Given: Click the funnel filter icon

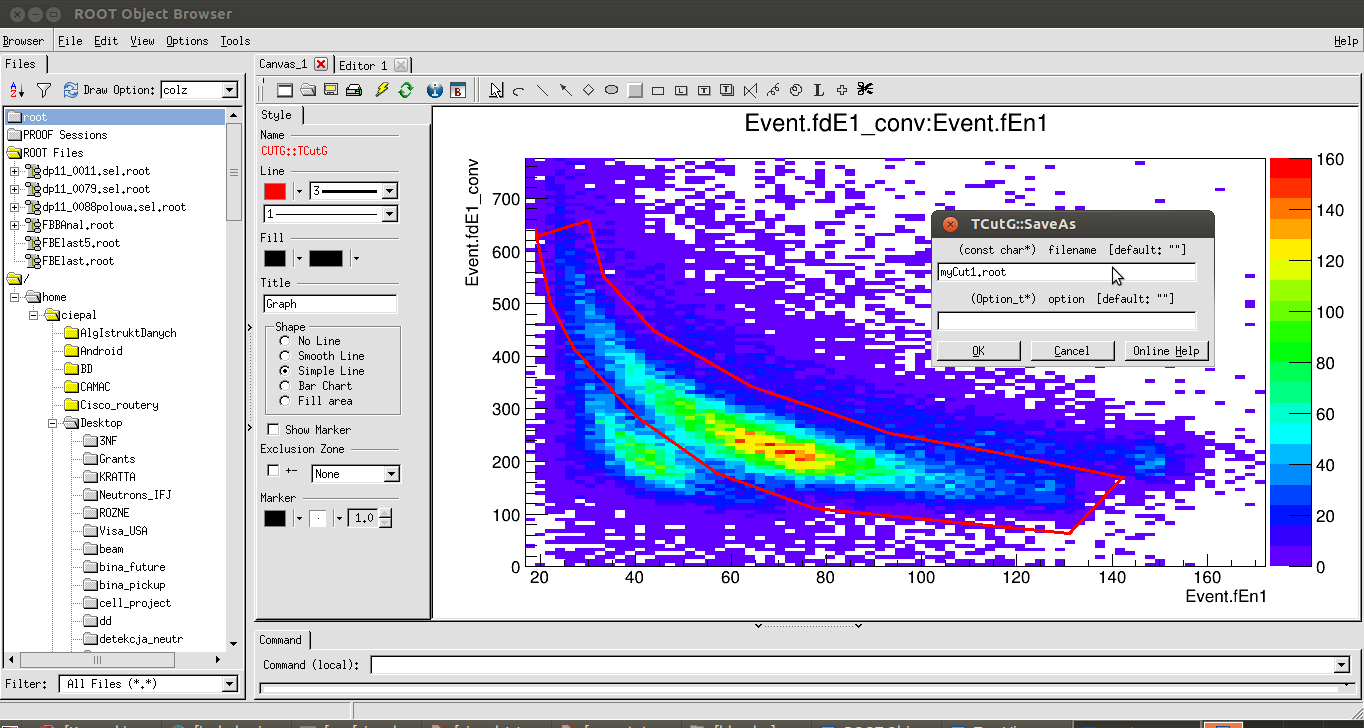Looking at the screenshot, I should click(44, 90).
